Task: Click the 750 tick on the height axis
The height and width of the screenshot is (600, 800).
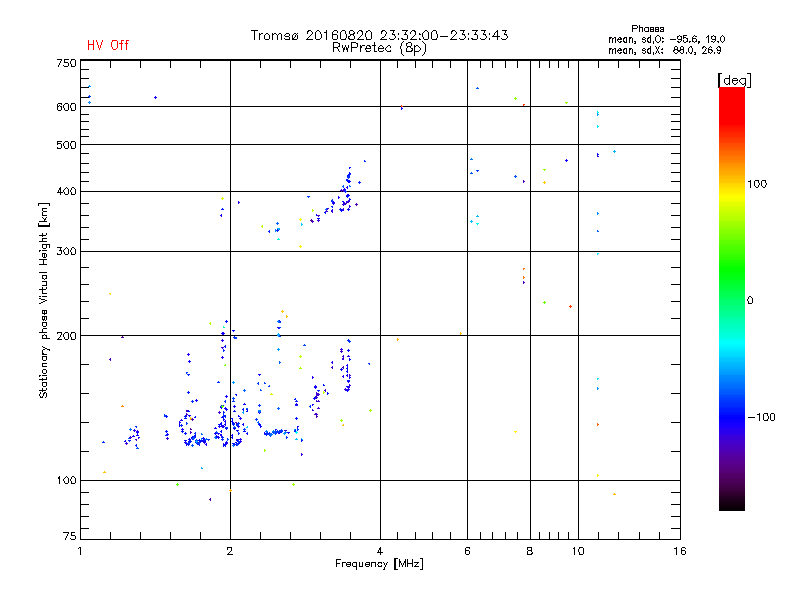Action: point(66,63)
